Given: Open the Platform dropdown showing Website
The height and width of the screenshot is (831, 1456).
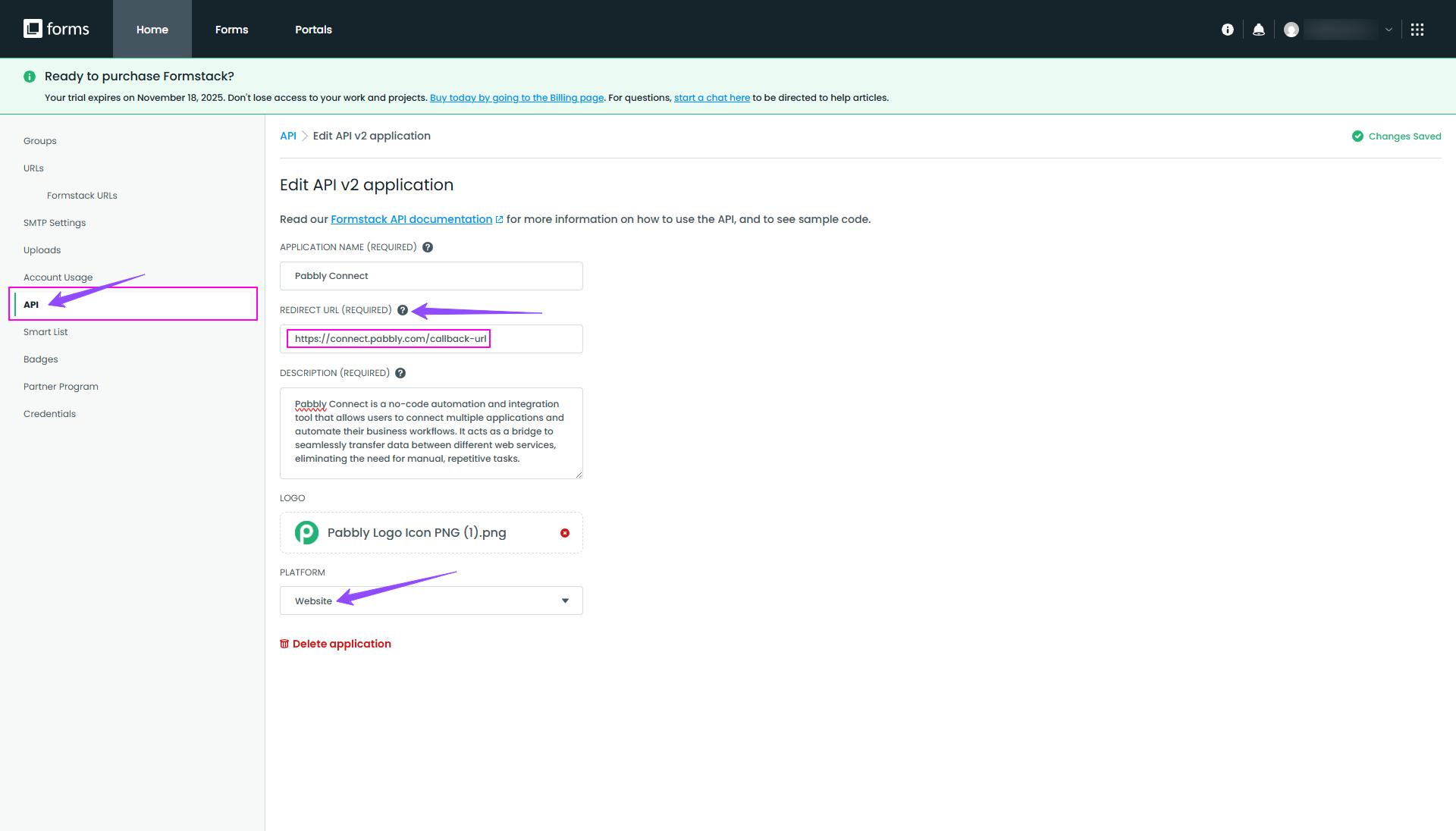Looking at the screenshot, I should click(431, 601).
